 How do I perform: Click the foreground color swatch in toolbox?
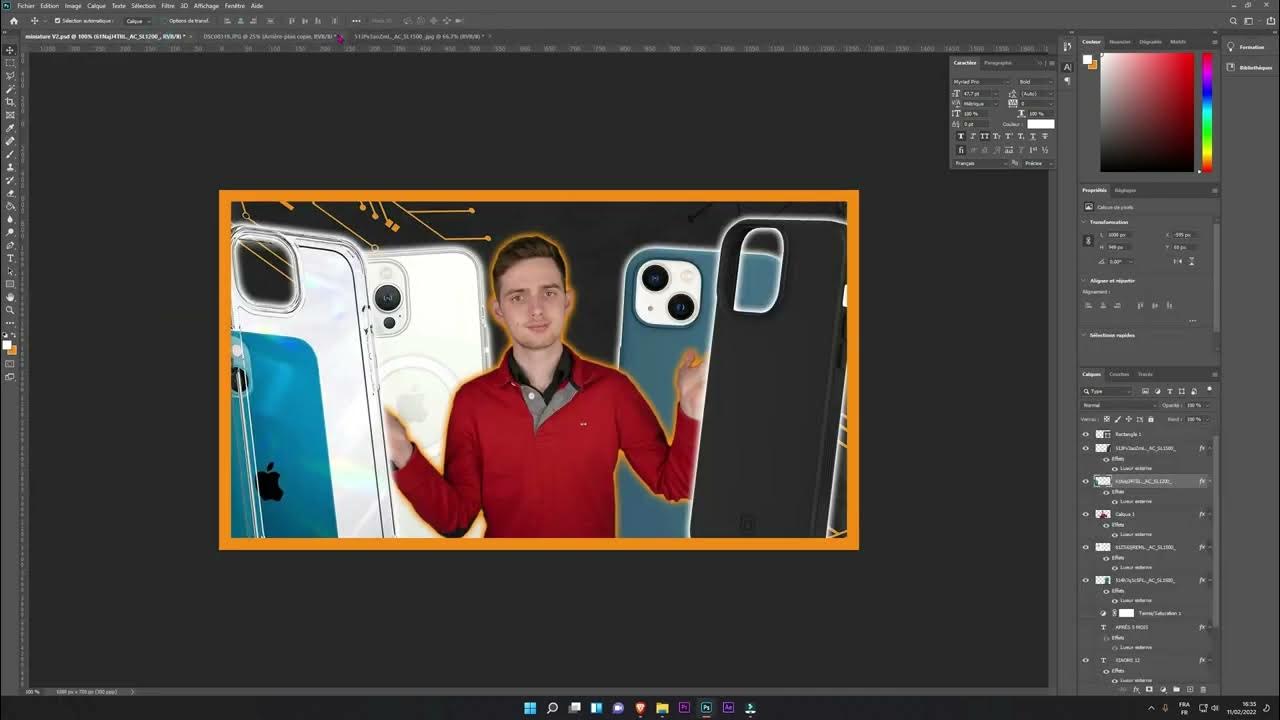7,345
